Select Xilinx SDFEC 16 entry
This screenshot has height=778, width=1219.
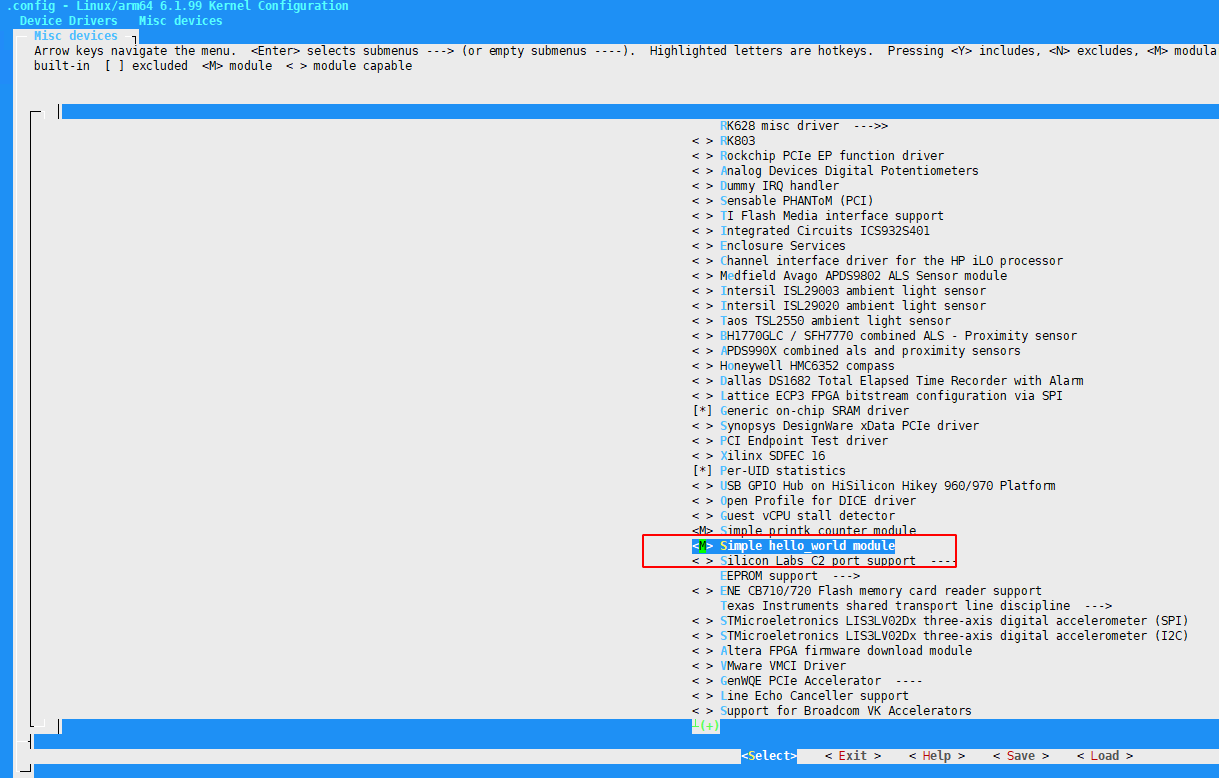pos(773,456)
